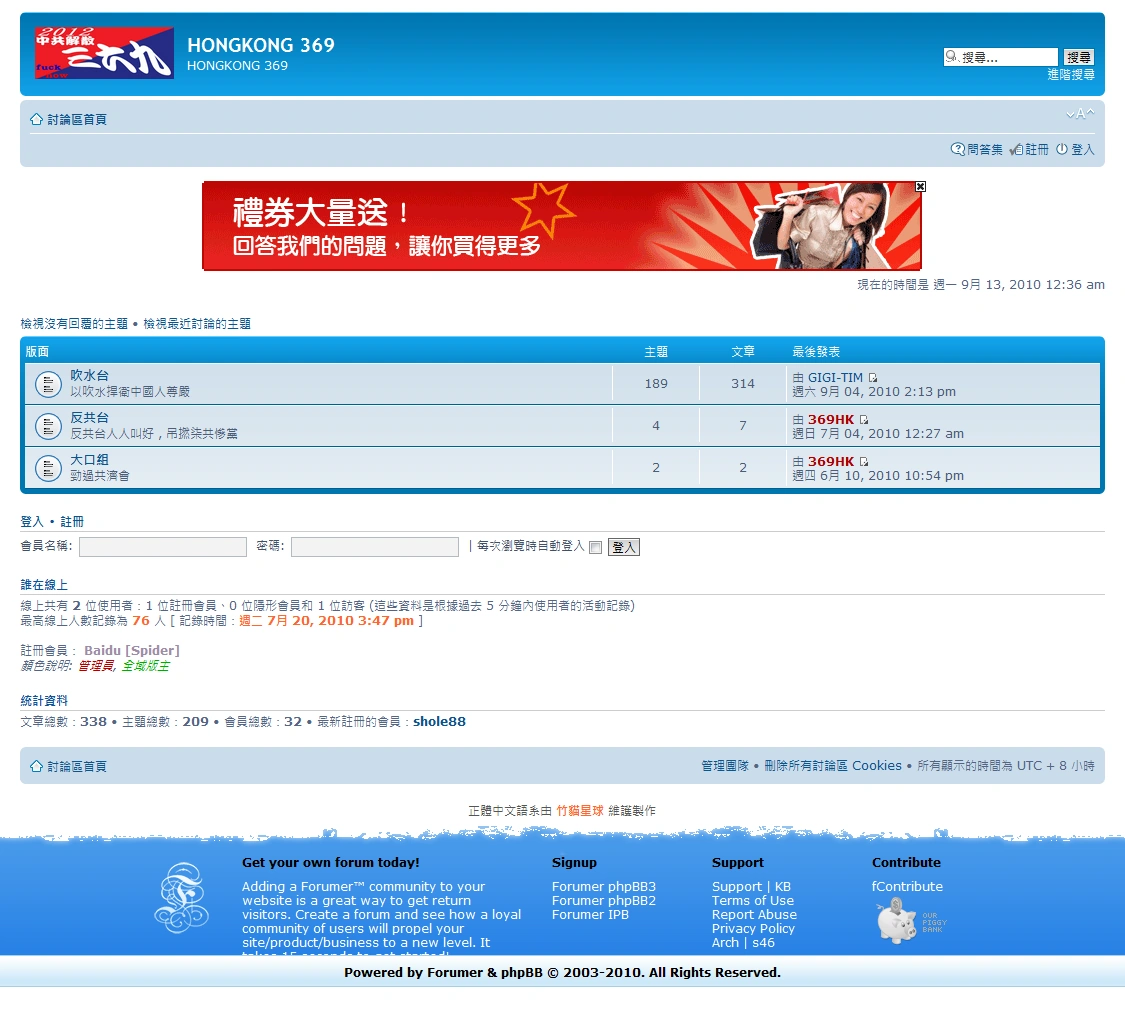Screen dimensions: 1125x1012
Task: Click the HONGKONG 369 site logo
Action: point(104,53)
